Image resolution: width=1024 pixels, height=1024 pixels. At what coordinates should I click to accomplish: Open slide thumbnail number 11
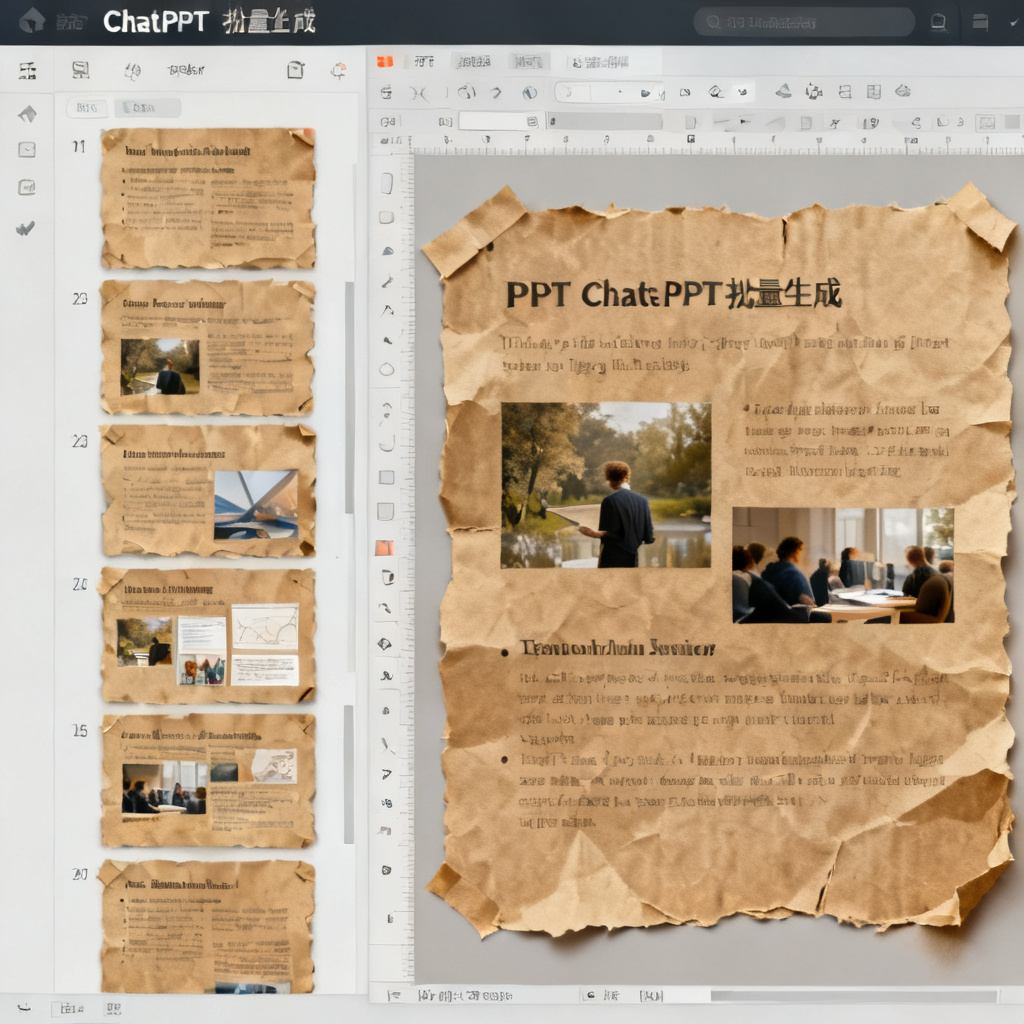(x=208, y=199)
